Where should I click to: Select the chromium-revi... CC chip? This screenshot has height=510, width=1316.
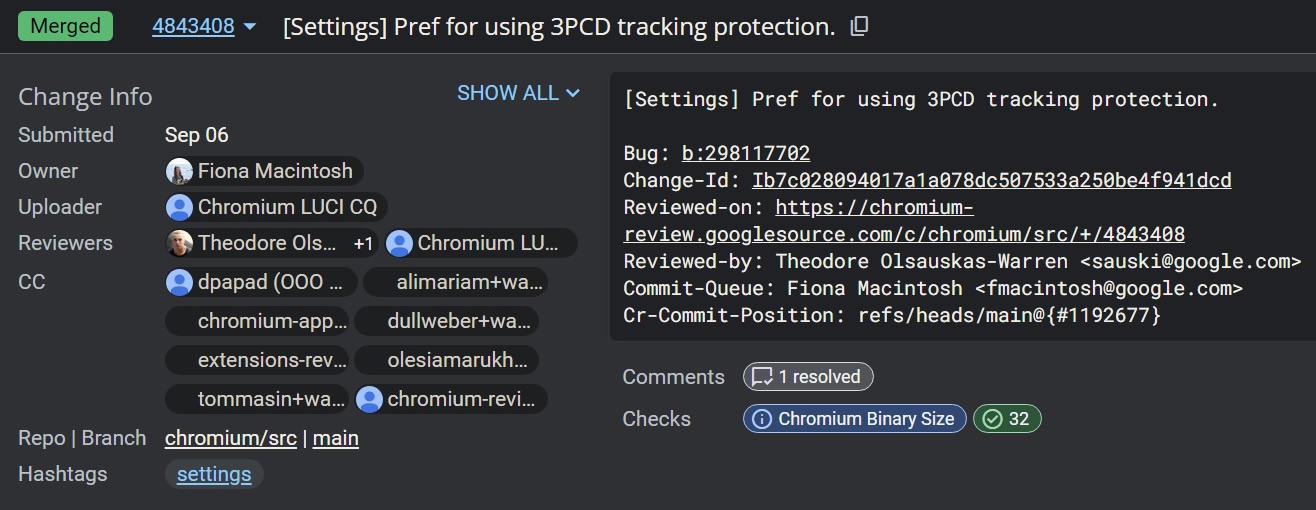tap(452, 400)
